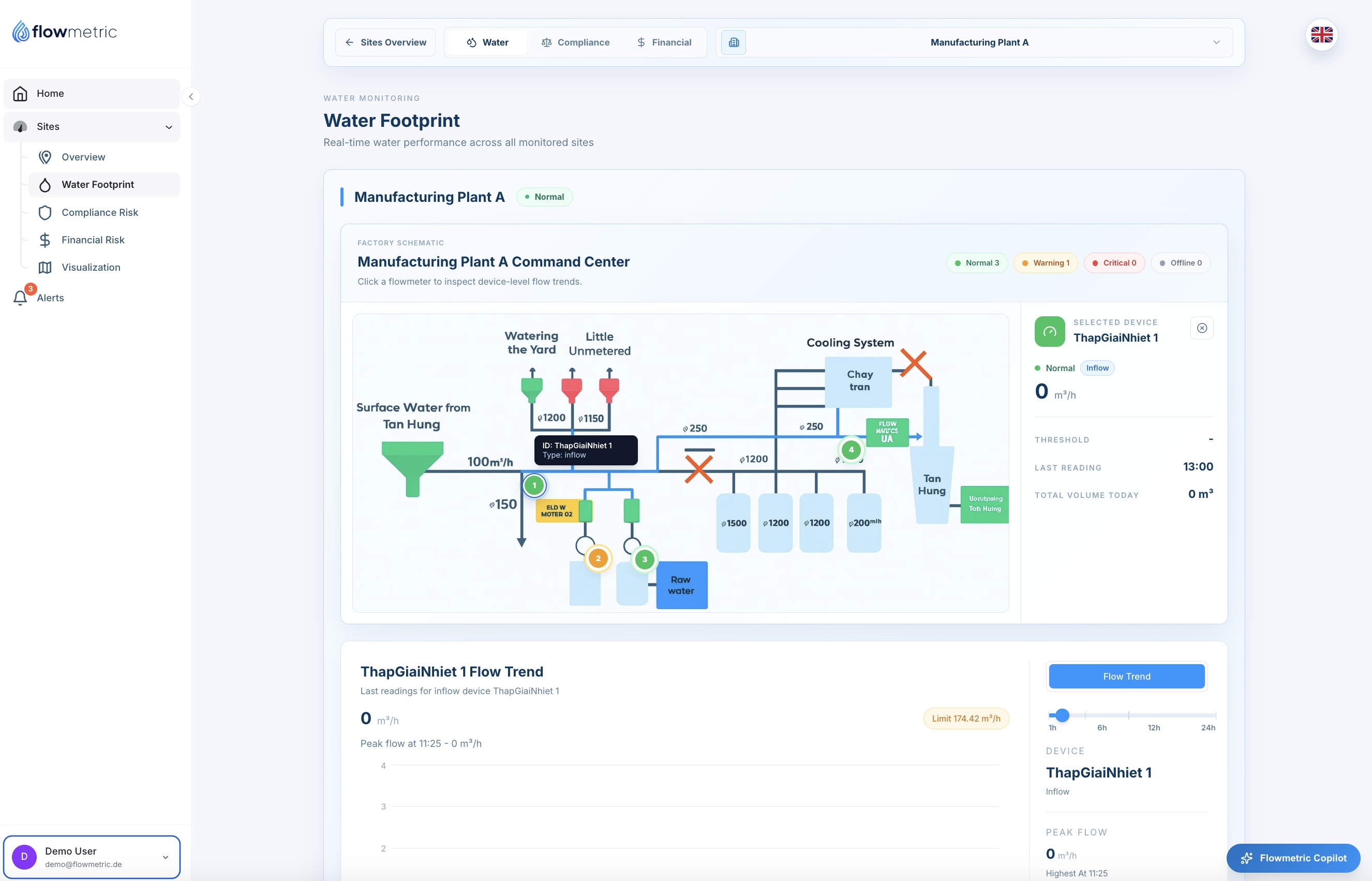Open Compliance Risk page
This screenshot has height=881, width=1372.
(x=104, y=212)
